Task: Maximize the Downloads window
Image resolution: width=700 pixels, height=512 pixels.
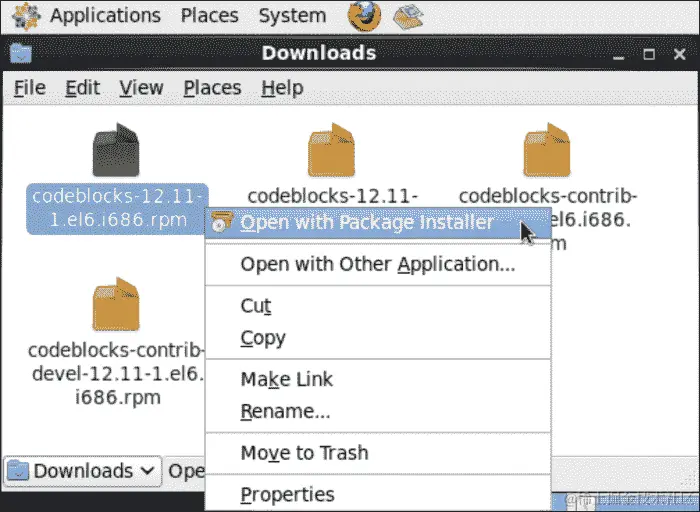Action: 649,54
